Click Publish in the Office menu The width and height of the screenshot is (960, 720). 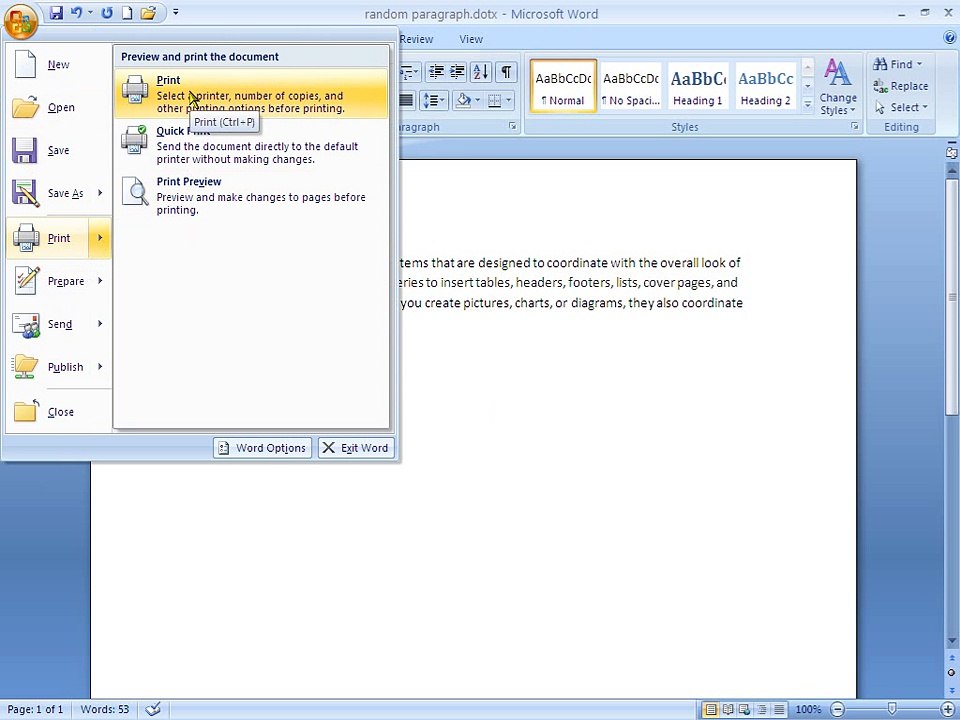pyautogui.click(x=48, y=367)
